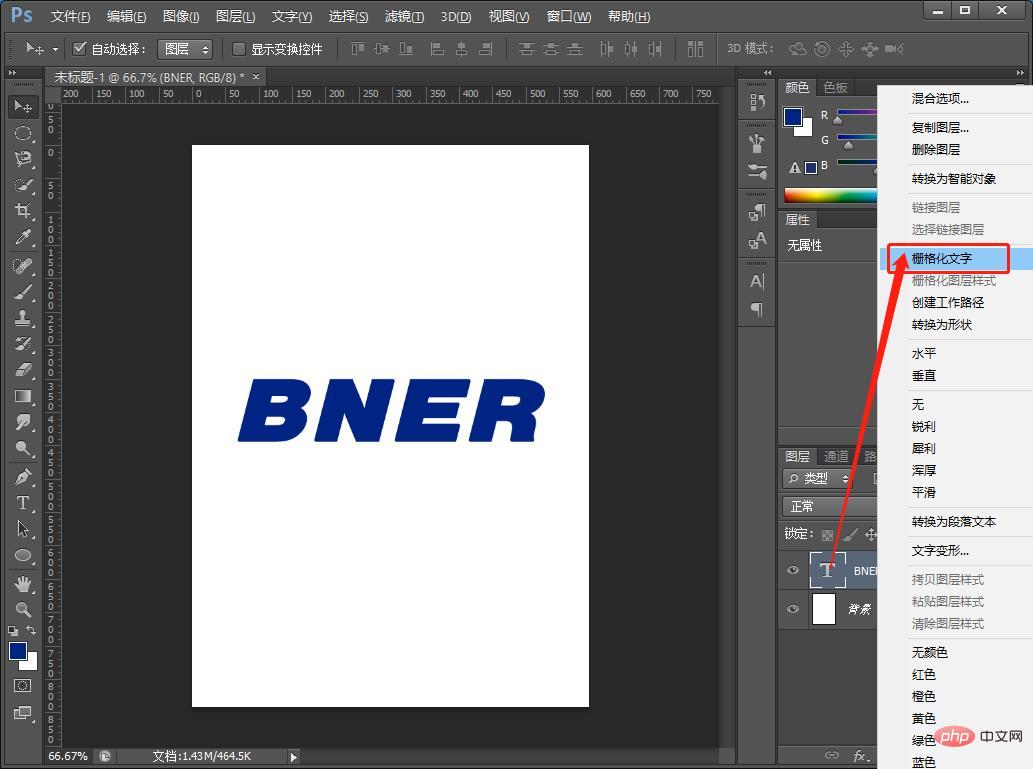Screen dimensions: 1033x769
Task: Expand the collapsed tools panel arrows
Action: [x=12, y=72]
